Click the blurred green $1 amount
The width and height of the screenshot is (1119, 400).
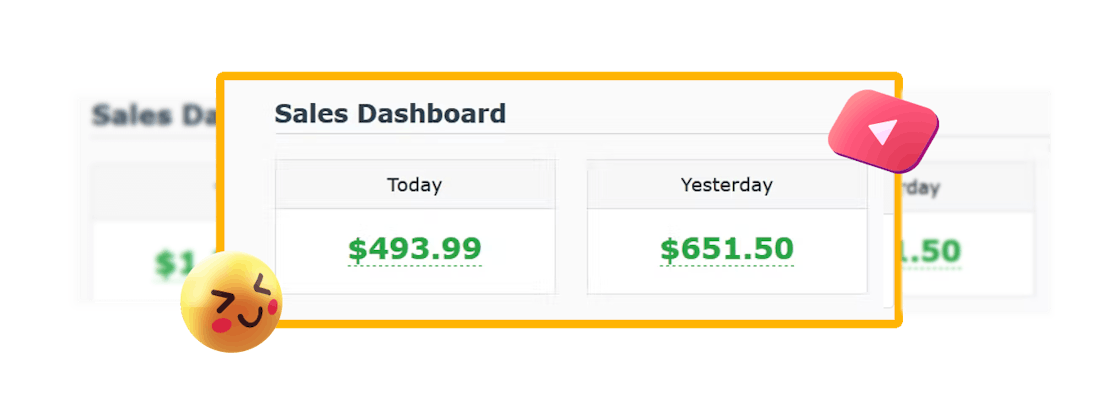tap(173, 263)
